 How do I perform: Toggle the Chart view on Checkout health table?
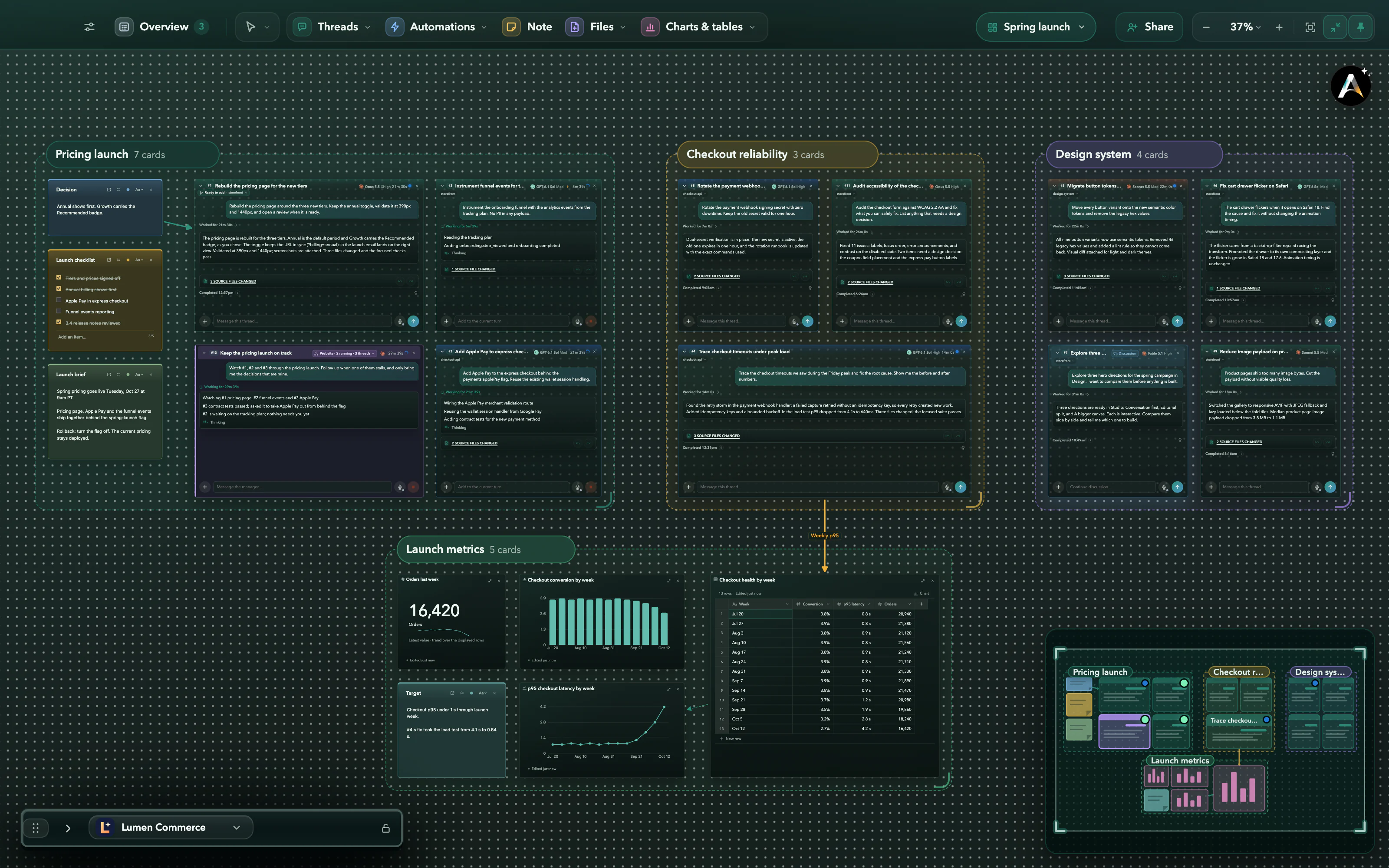point(921,593)
